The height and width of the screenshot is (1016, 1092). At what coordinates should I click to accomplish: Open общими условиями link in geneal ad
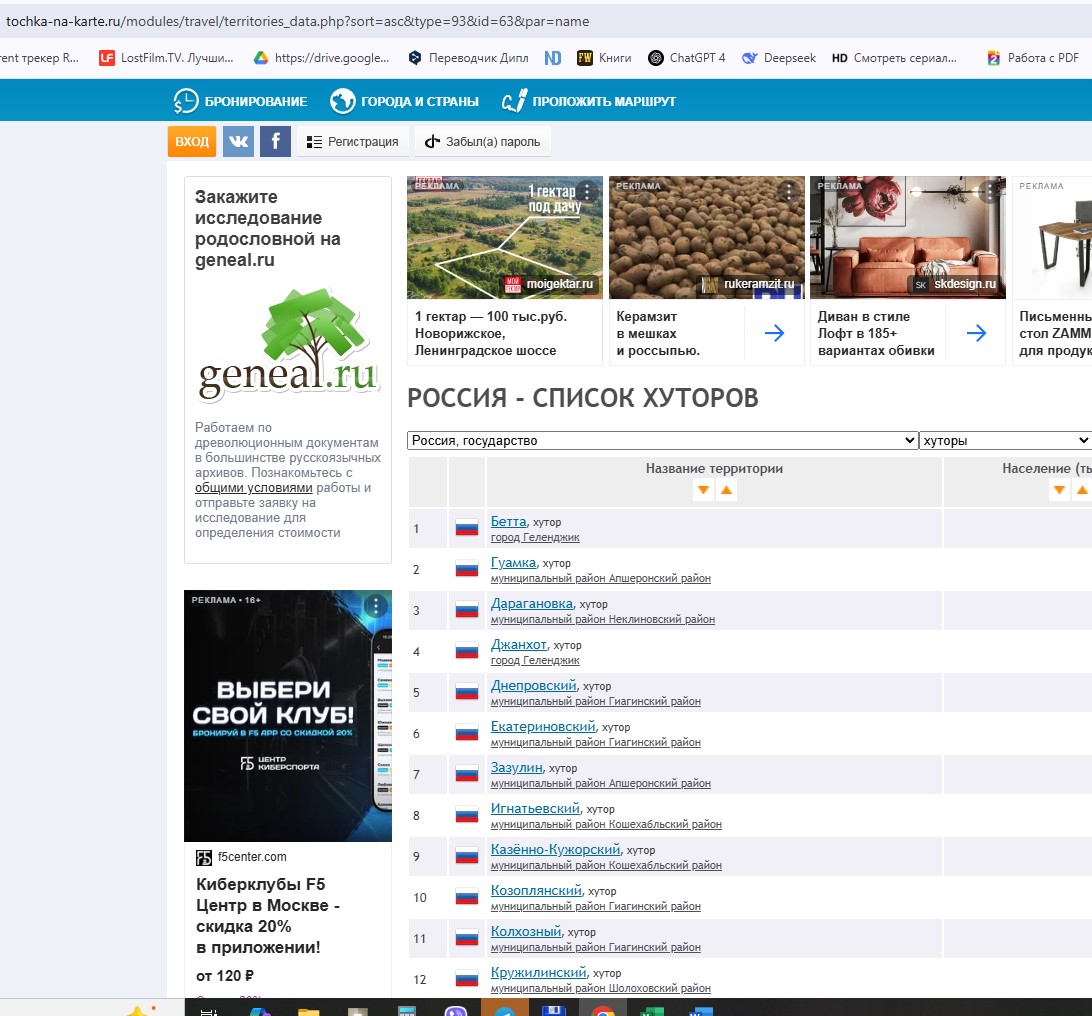click(254, 488)
